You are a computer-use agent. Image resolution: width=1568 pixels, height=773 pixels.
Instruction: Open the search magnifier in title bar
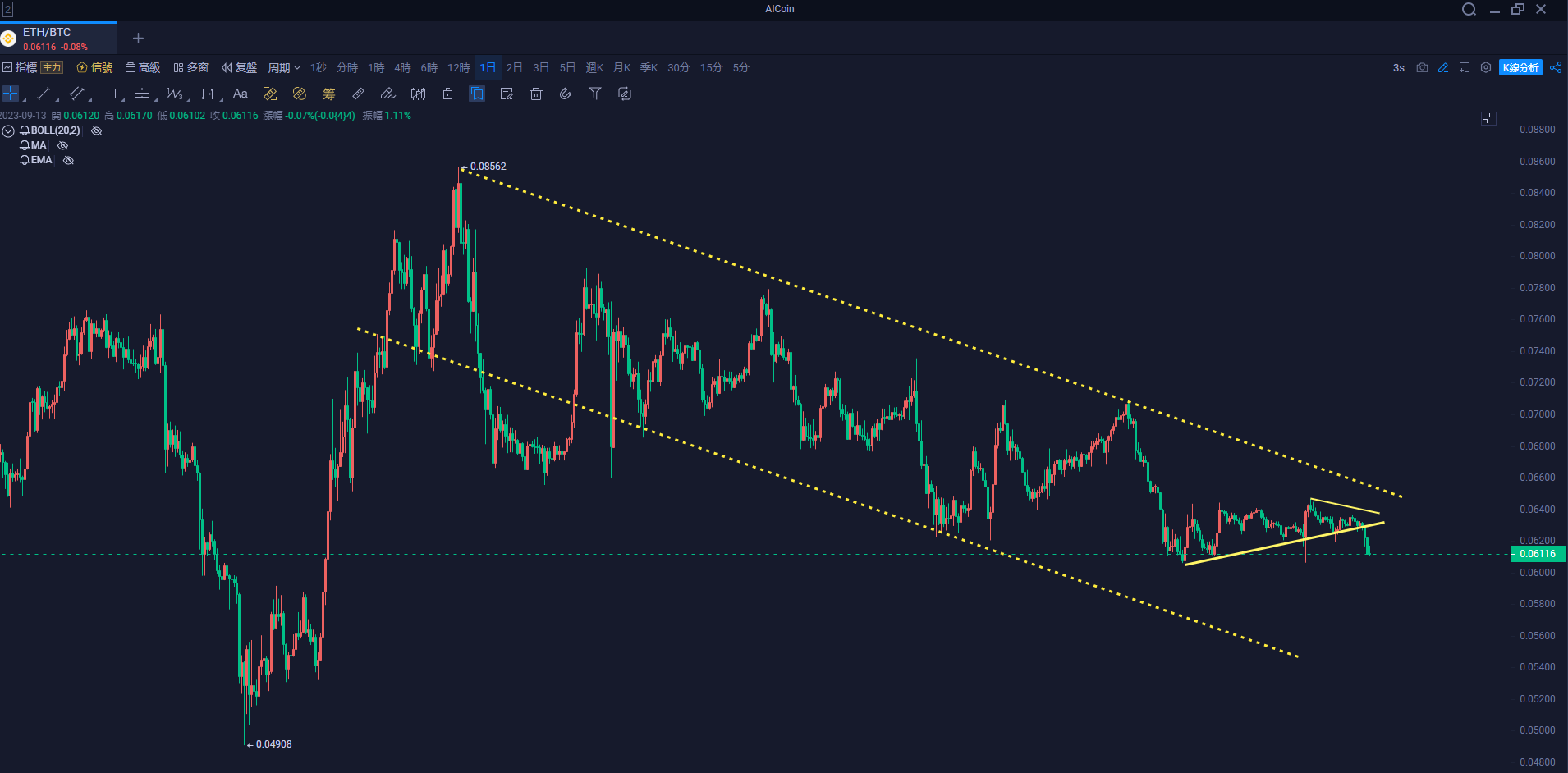point(1469,9)
